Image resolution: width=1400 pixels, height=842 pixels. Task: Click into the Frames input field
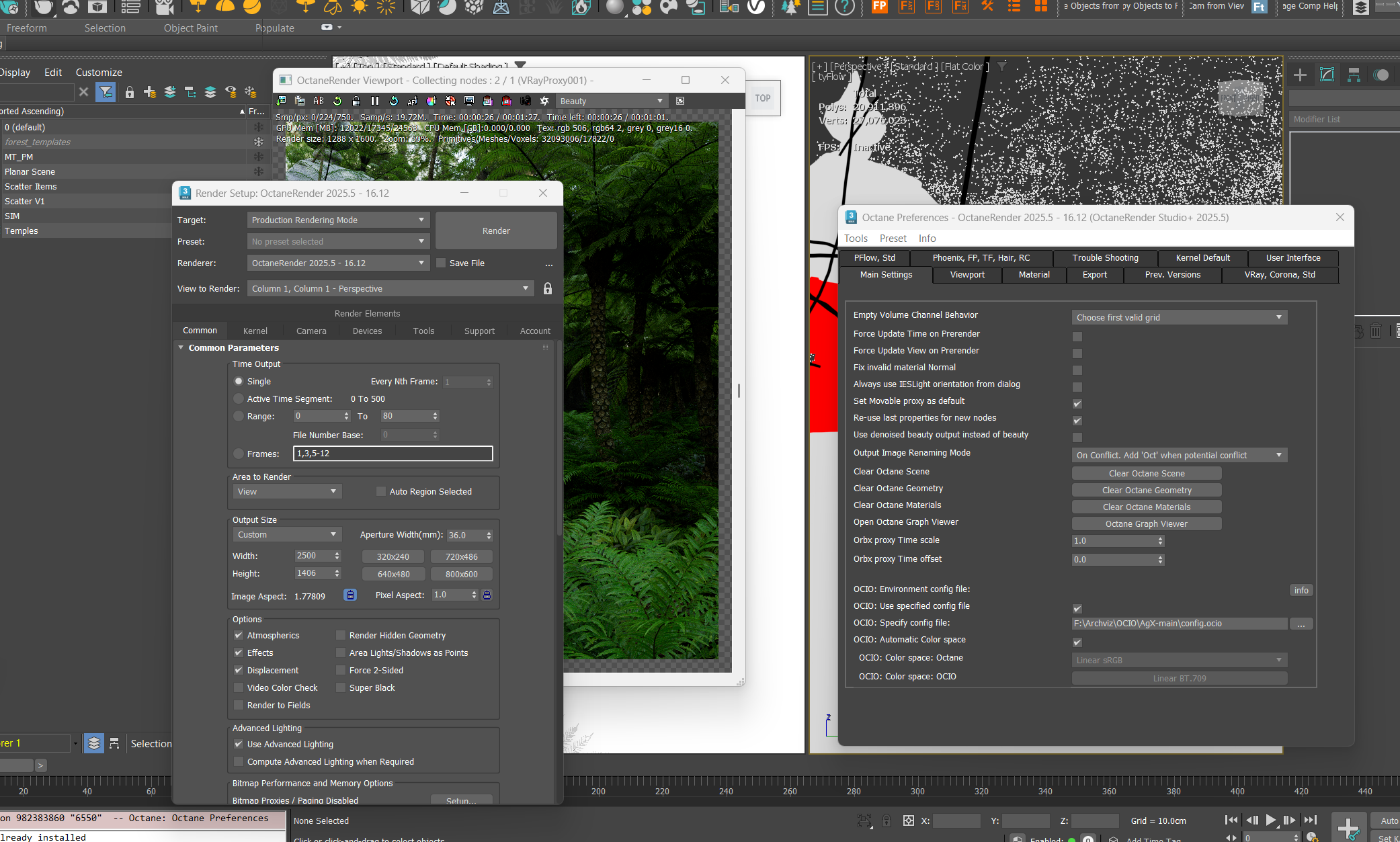point(393,454)
